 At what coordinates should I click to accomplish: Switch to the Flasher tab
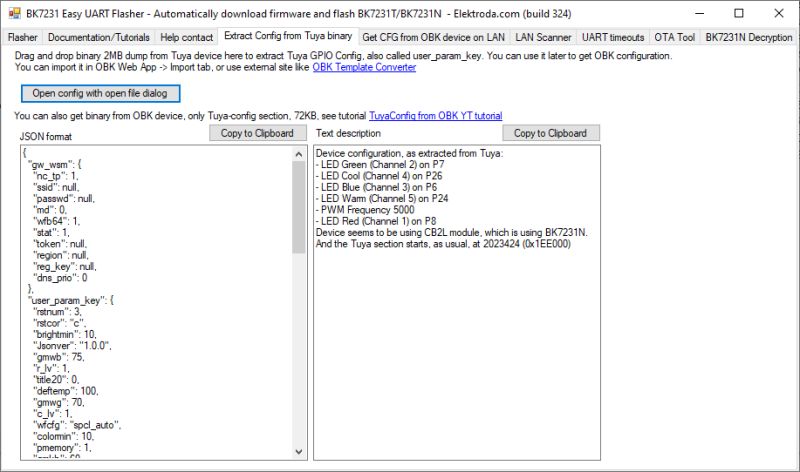(22, 37)
